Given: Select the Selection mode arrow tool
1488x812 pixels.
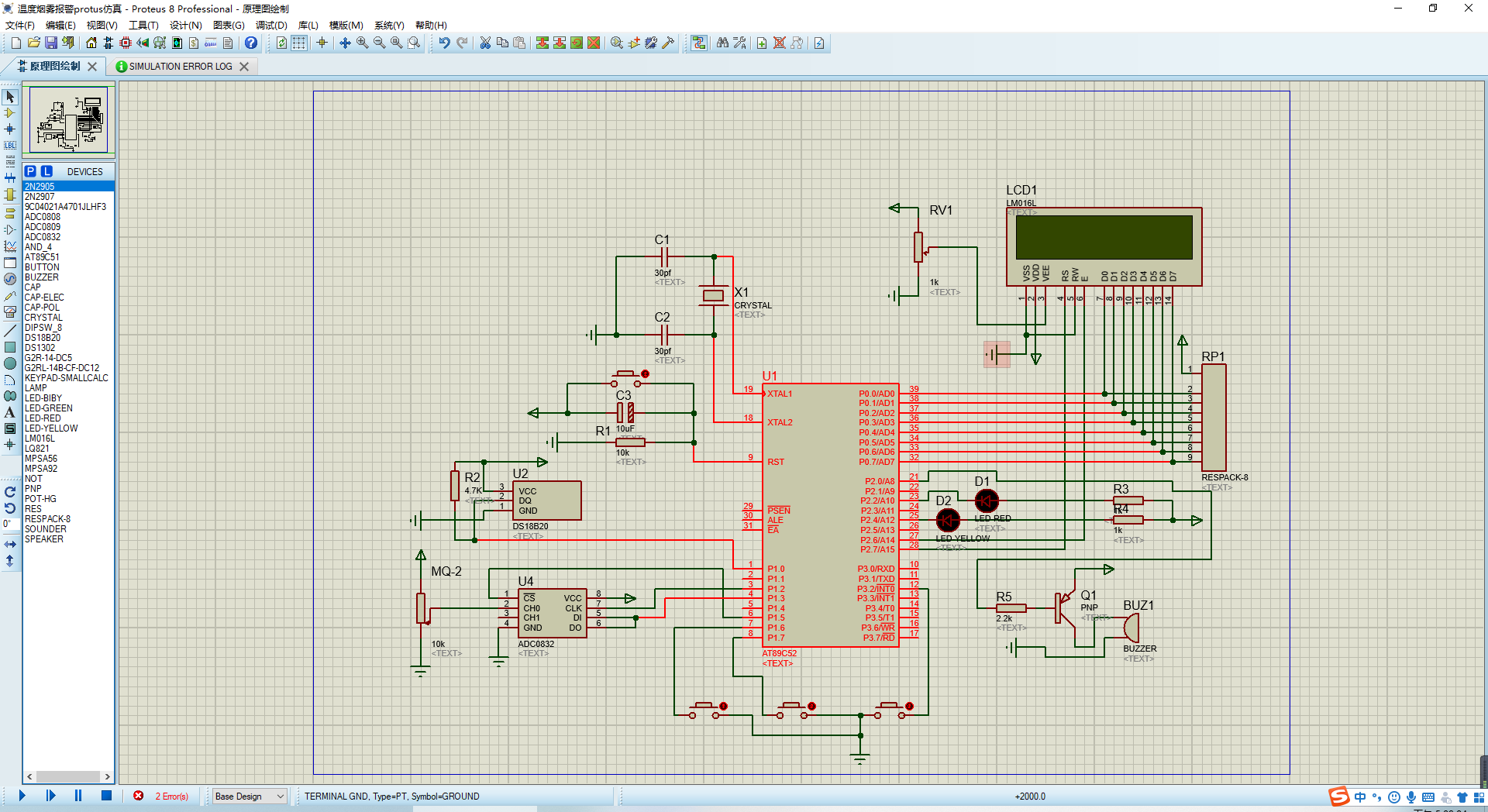Looking at the screenshot, I should click(10, 97).
